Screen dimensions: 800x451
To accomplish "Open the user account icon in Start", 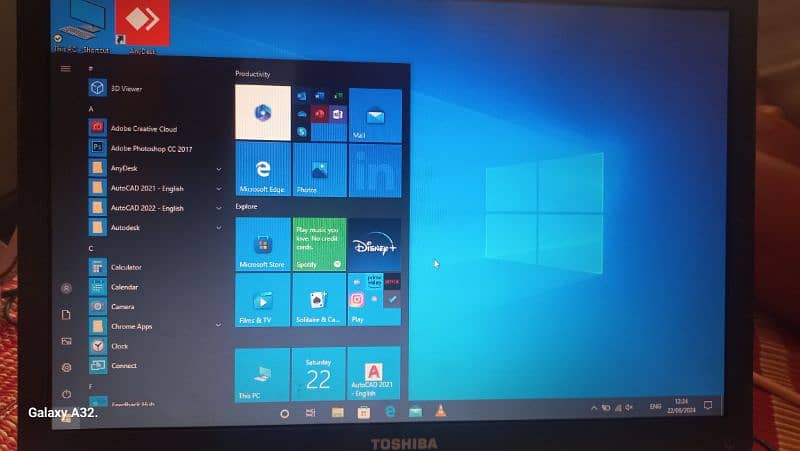I will coord(66,288).
